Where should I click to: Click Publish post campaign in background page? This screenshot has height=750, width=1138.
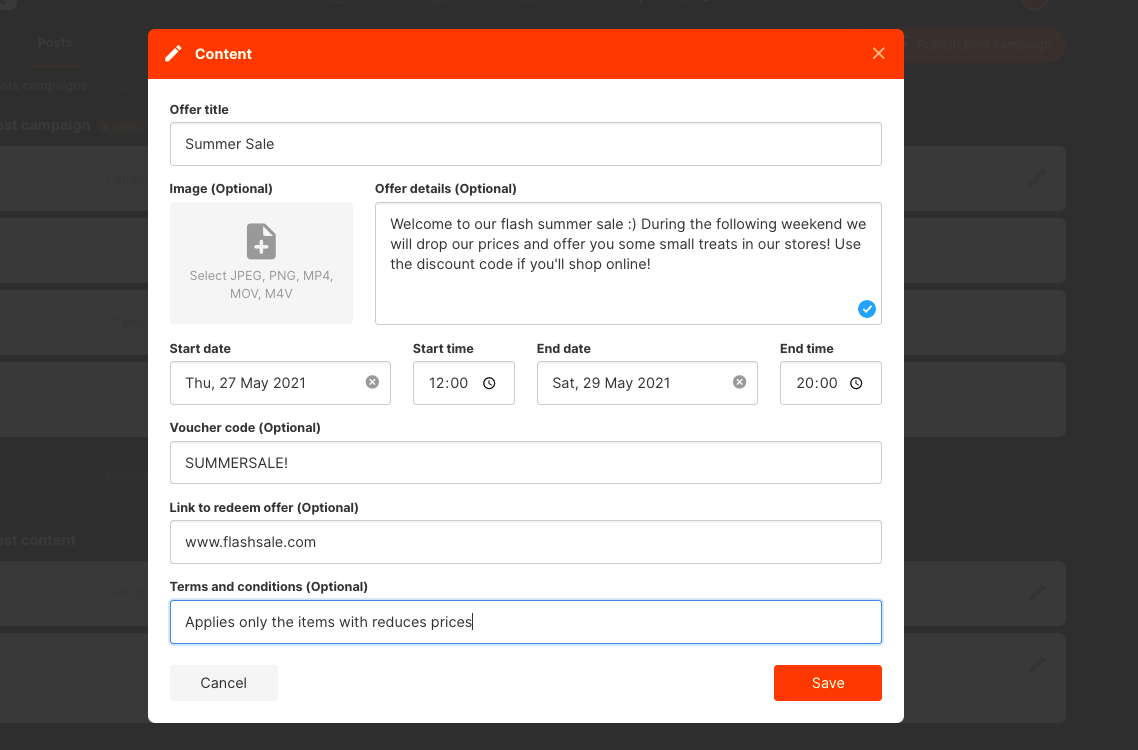(984, 45)
